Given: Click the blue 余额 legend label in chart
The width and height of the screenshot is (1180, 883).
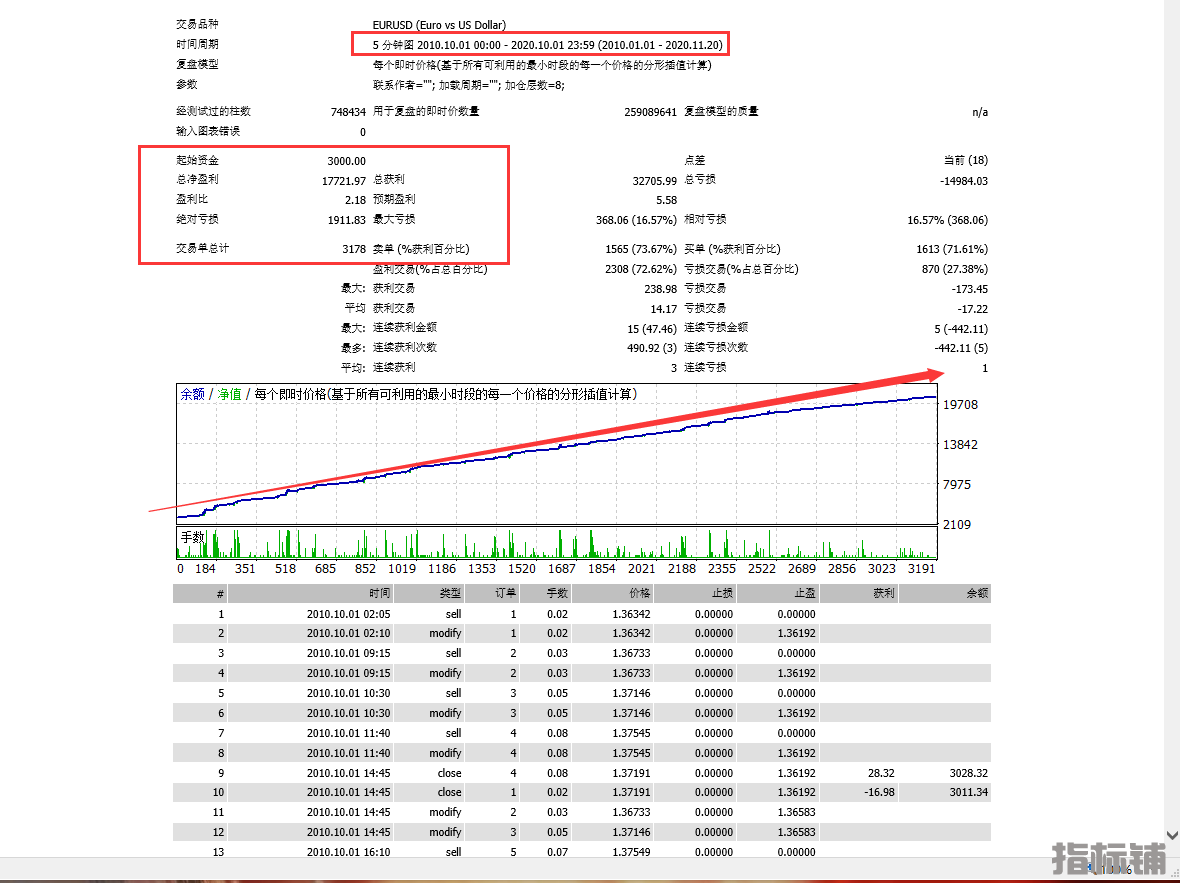Looking at the screenshot, I should click(192, 394).
